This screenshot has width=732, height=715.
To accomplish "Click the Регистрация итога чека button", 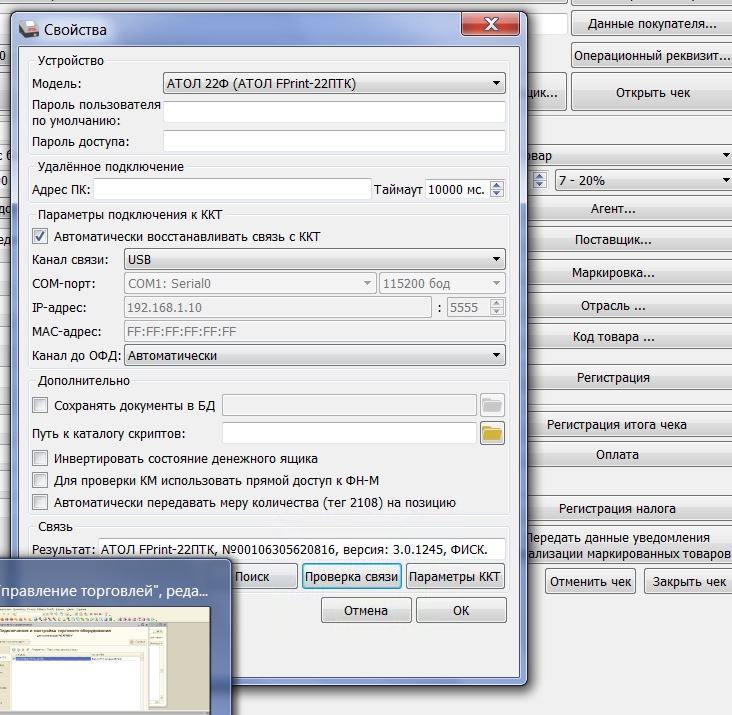I will click(616, 425).
